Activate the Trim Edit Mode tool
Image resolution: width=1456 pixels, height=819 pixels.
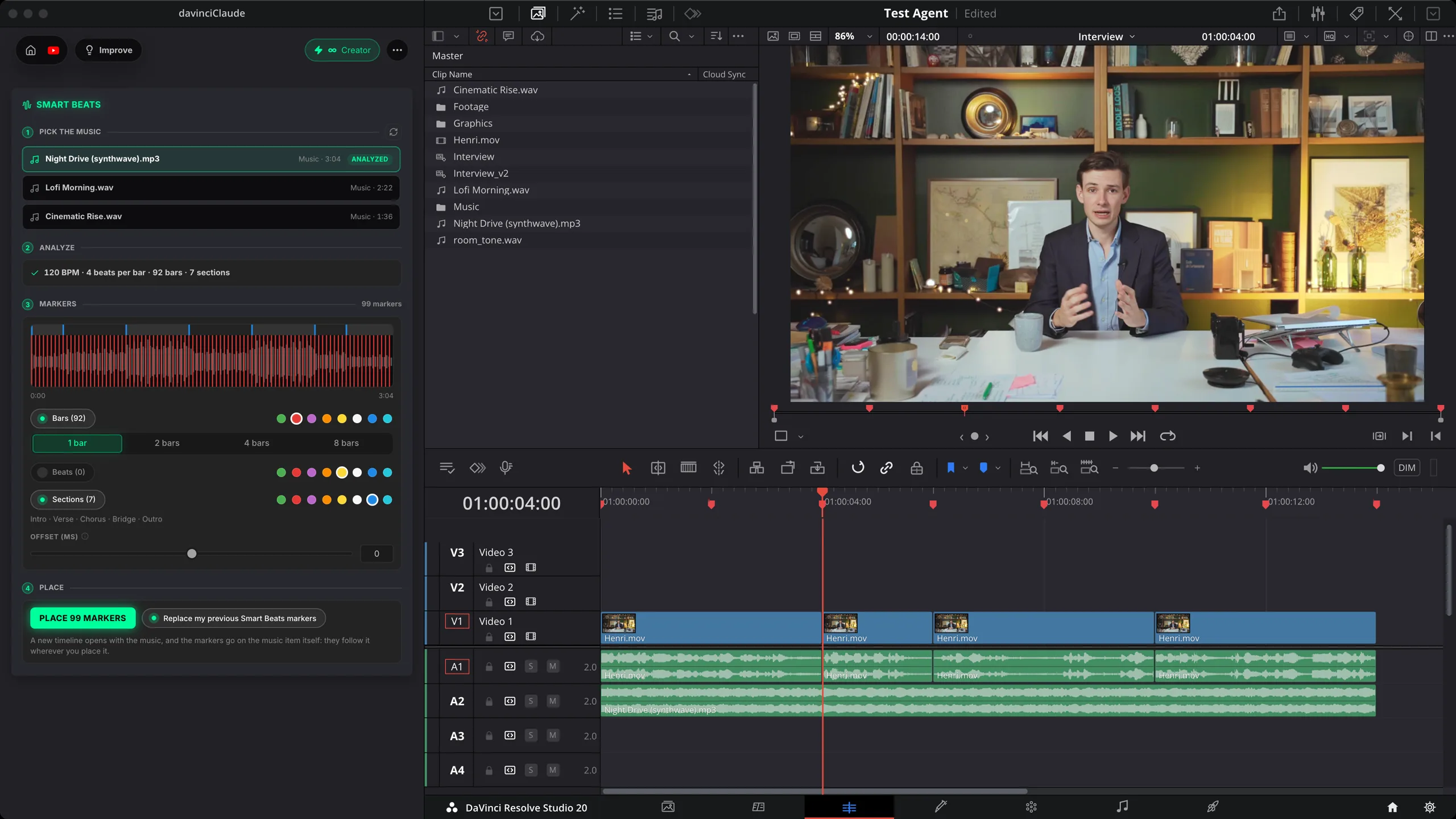click(657, 468)
